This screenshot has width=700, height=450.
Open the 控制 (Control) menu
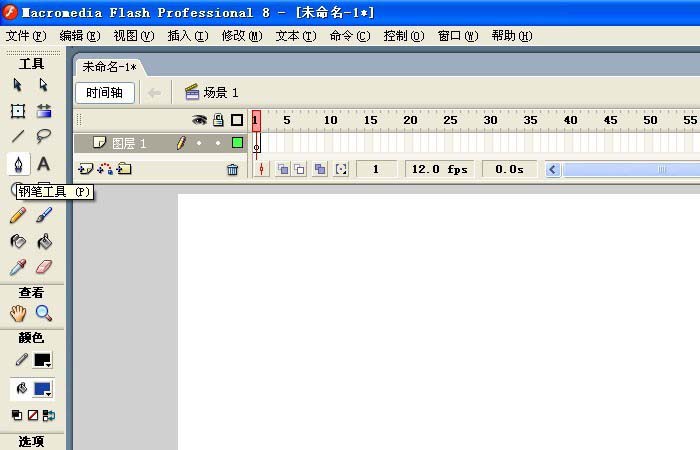pyautogui.click(x=404, y=36)
